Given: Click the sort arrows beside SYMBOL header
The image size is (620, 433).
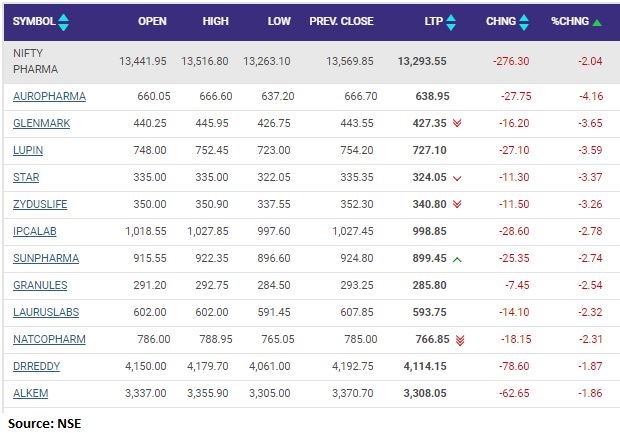Looking at the screenshot, I should tap(64, 22).
